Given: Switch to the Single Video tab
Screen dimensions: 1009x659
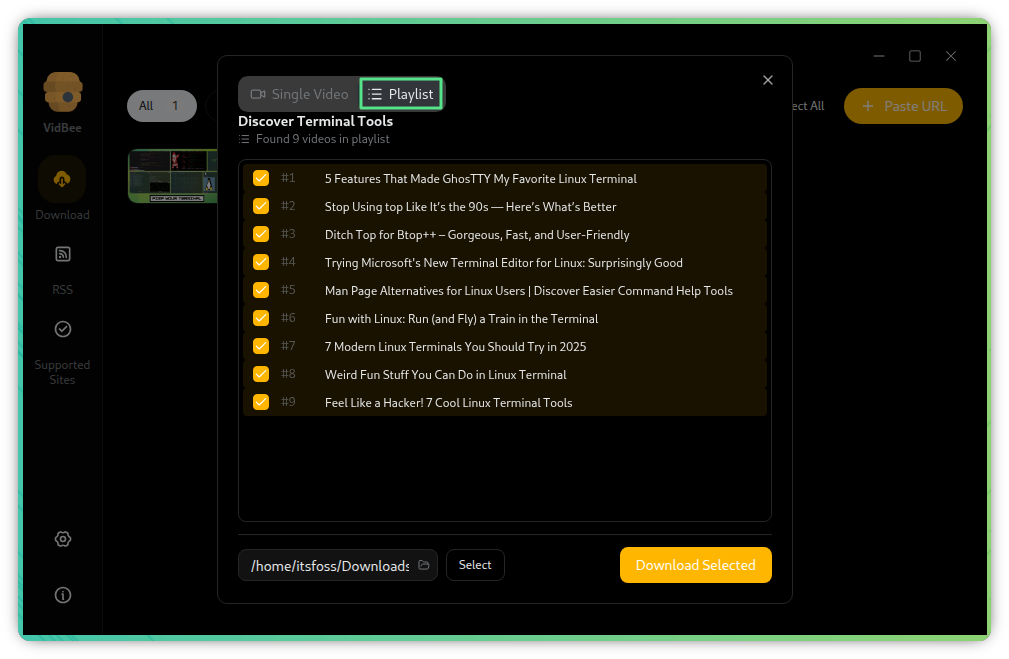Looking at the screenshot, I should 299,94.
